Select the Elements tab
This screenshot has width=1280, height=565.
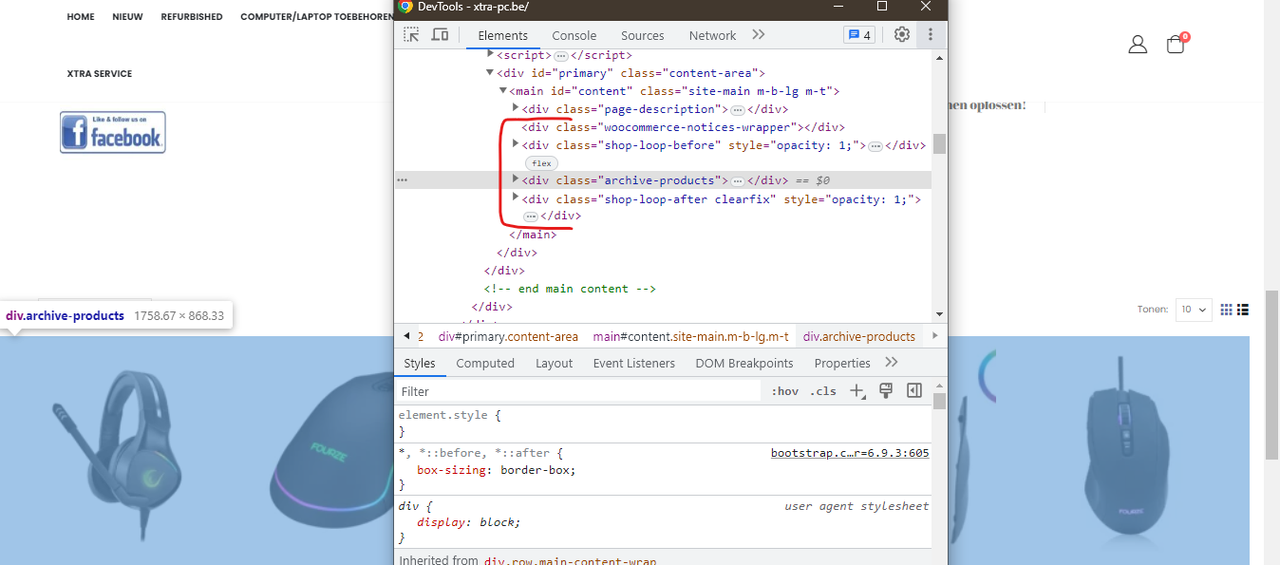coord(503,35)
